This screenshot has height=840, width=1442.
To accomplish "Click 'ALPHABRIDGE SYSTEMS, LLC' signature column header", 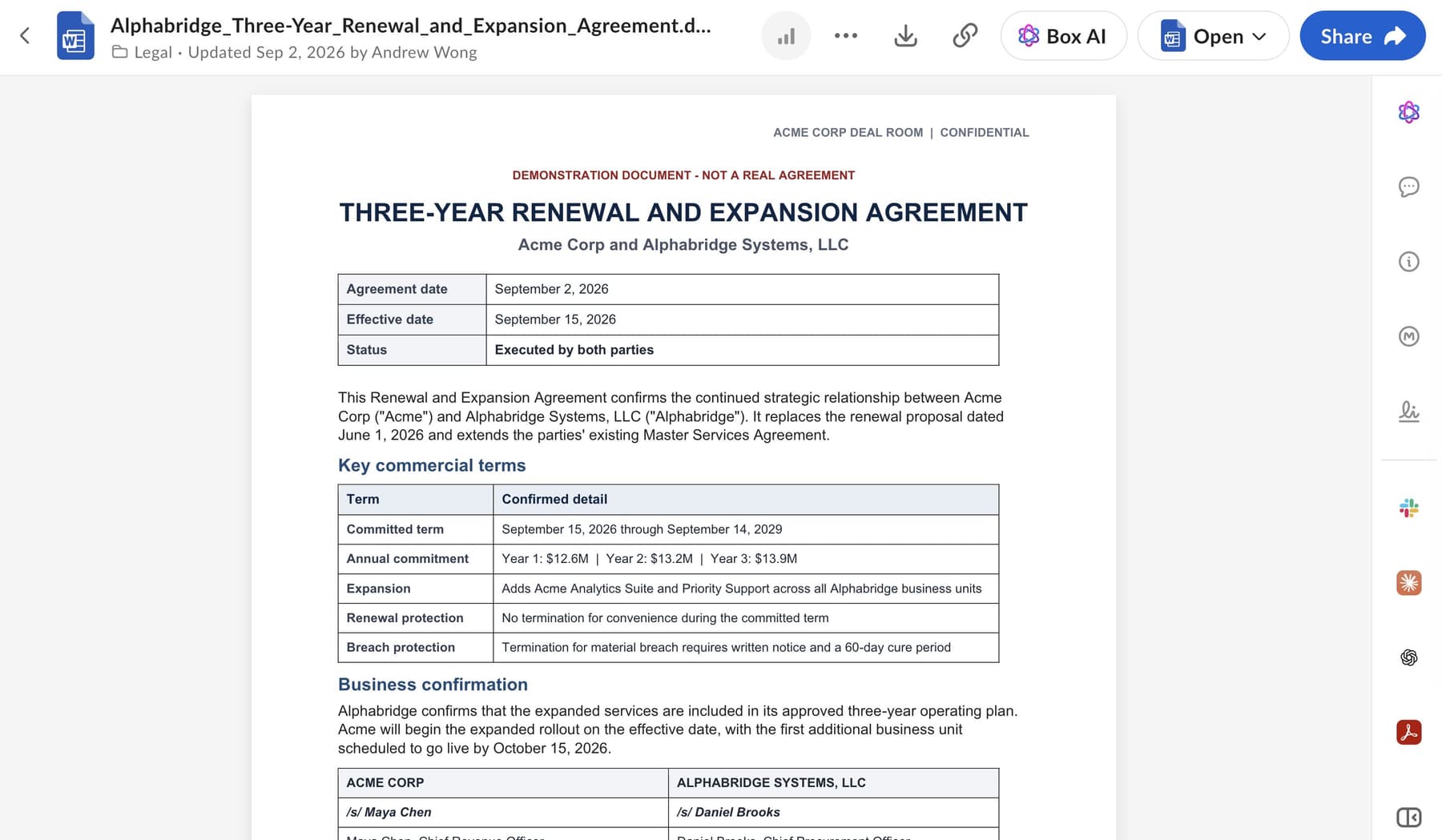I will (x=834, y=783).
